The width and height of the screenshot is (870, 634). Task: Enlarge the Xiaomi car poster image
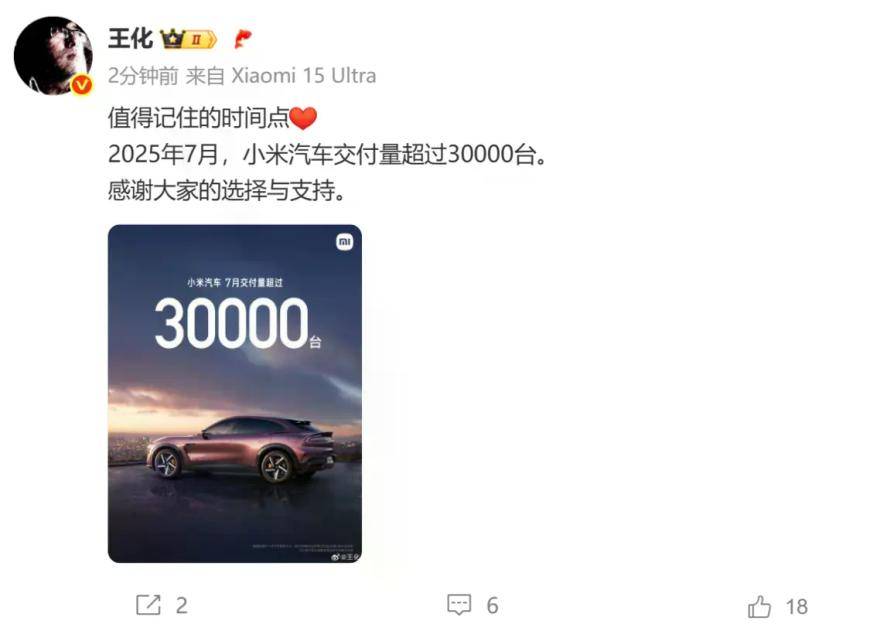click(235, 393)
